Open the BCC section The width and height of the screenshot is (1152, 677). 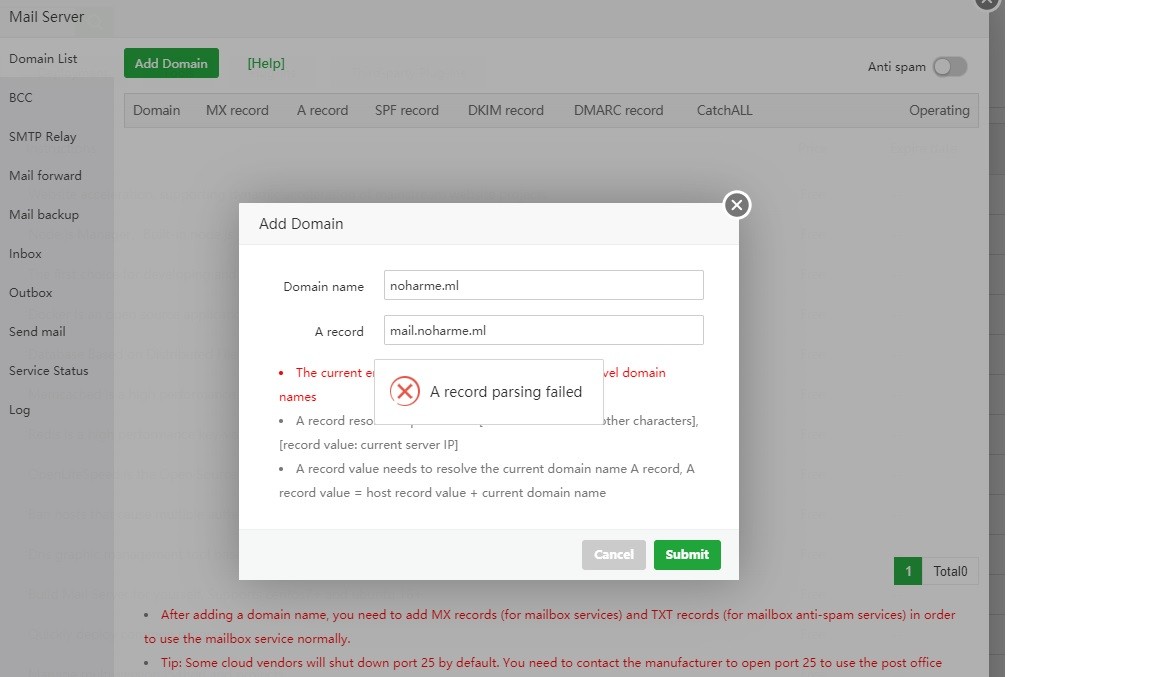pos(21,98)
